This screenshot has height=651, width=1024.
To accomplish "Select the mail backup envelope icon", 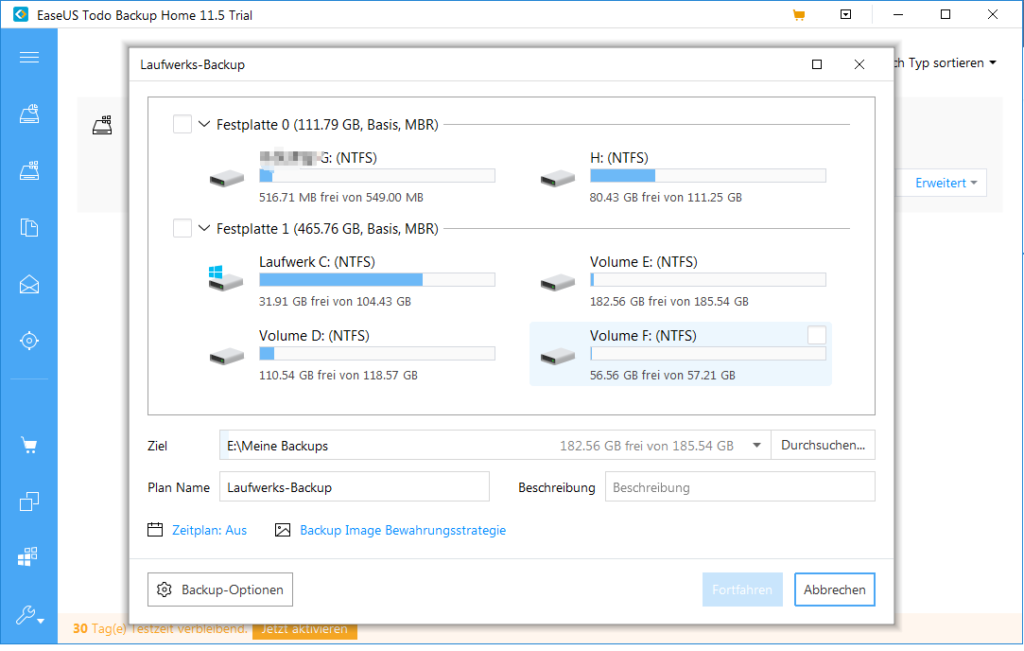I will [x=29, y=284].
